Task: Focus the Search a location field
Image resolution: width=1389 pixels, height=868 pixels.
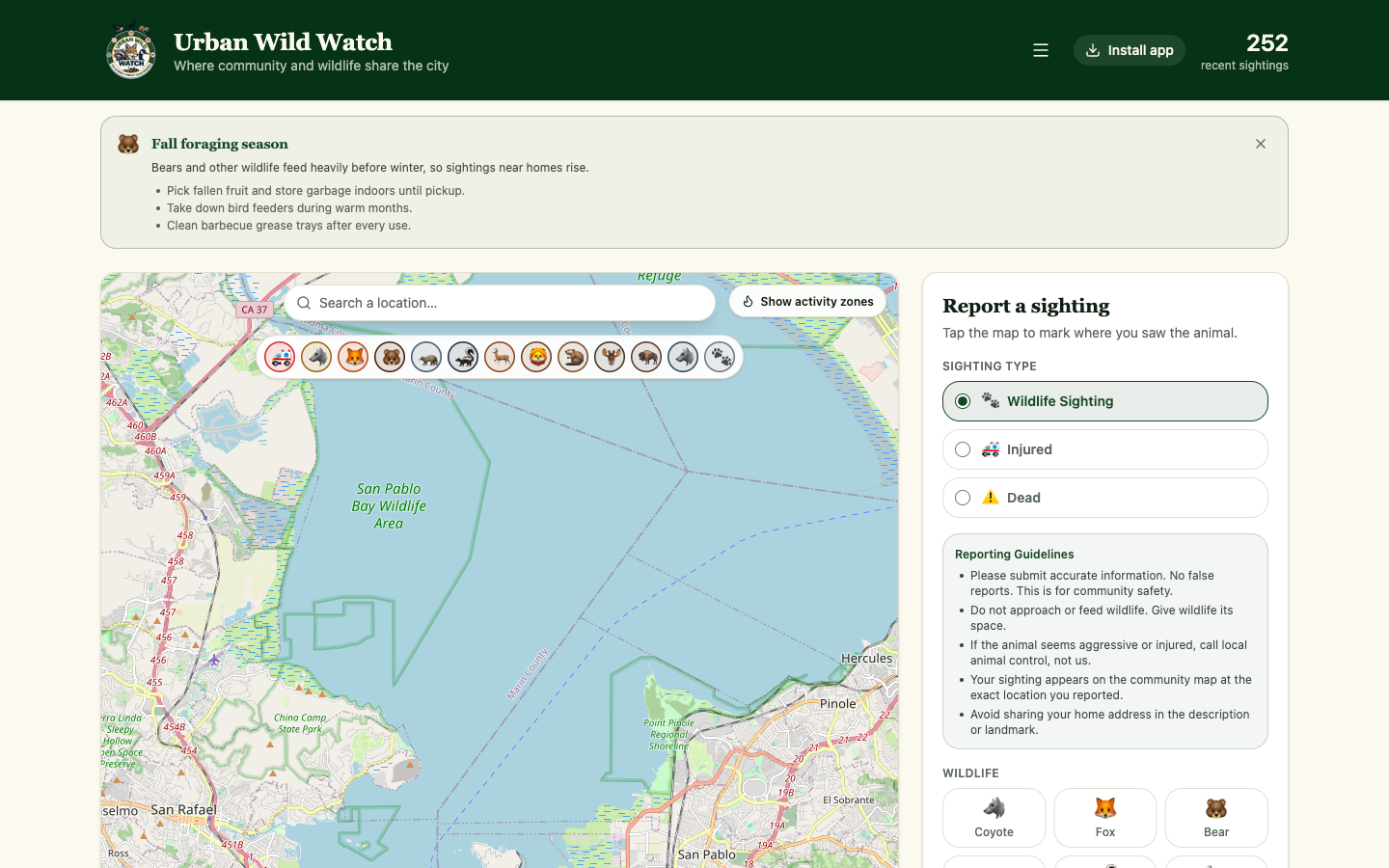Action: pos(500,303)
